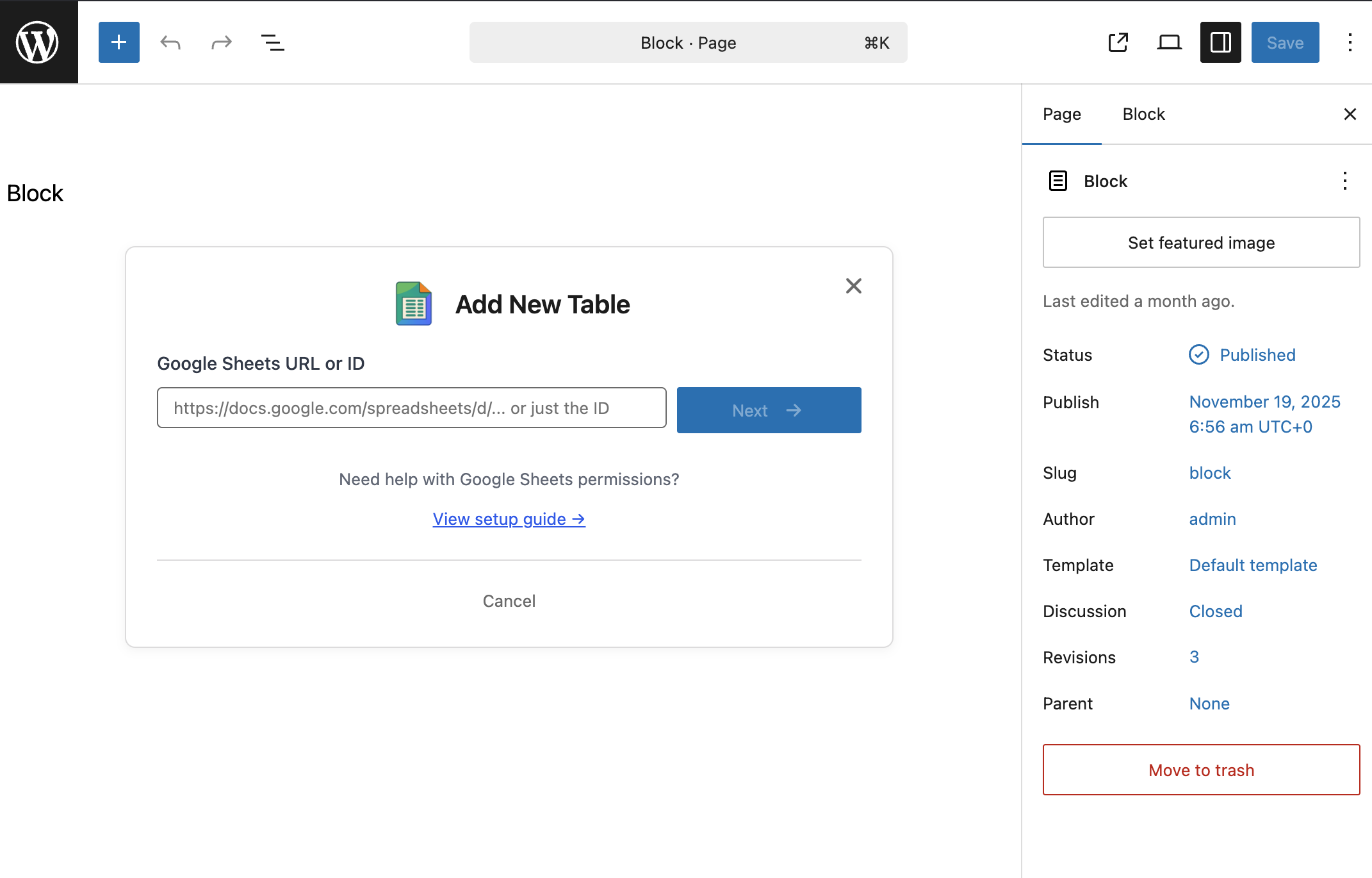Image resolution: width=1372 pixels, height=878 pixels.
Task: Open the device preview laptop icon
Action: (x=1170, y=42)
